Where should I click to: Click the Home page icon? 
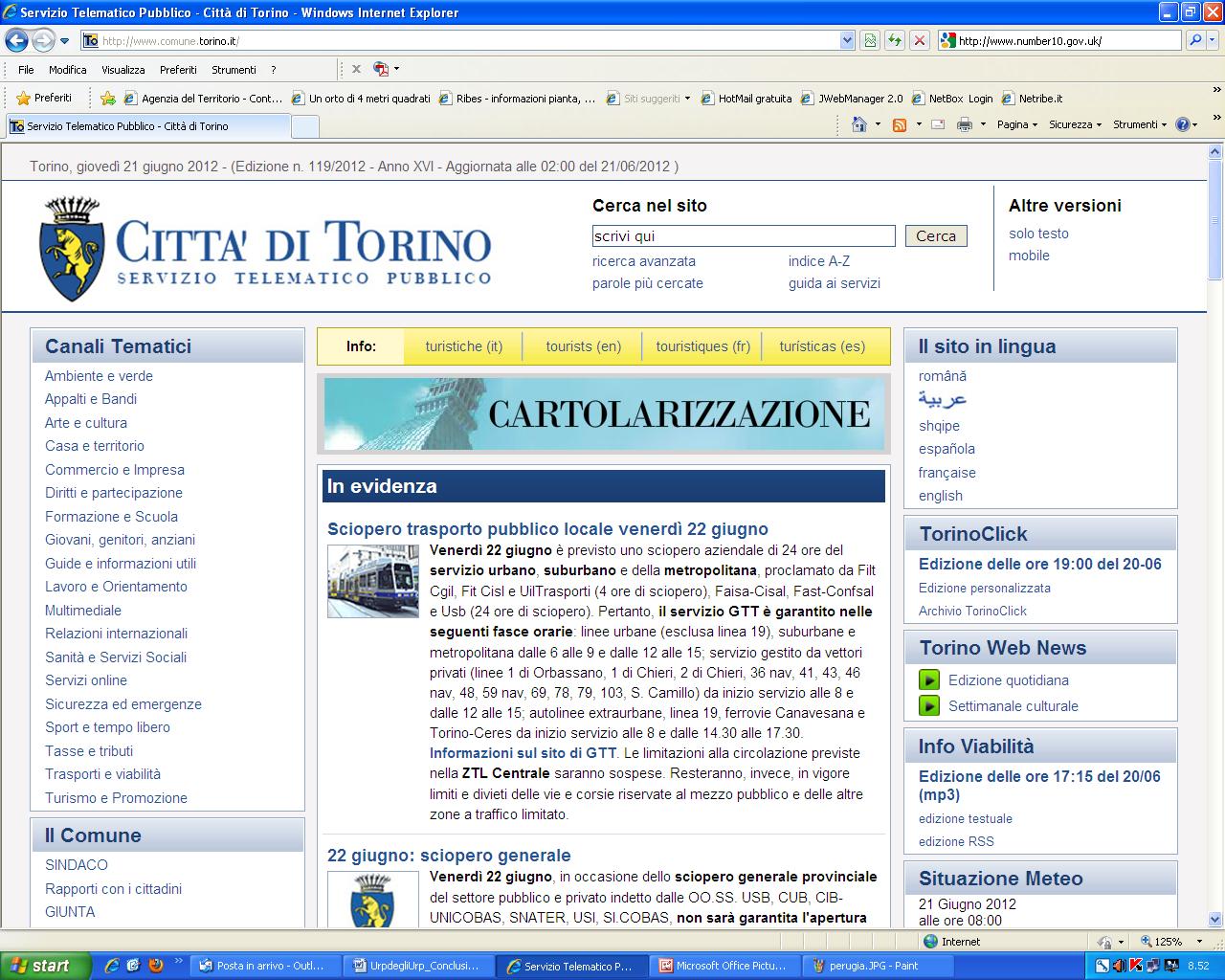[x=859, y=124]
